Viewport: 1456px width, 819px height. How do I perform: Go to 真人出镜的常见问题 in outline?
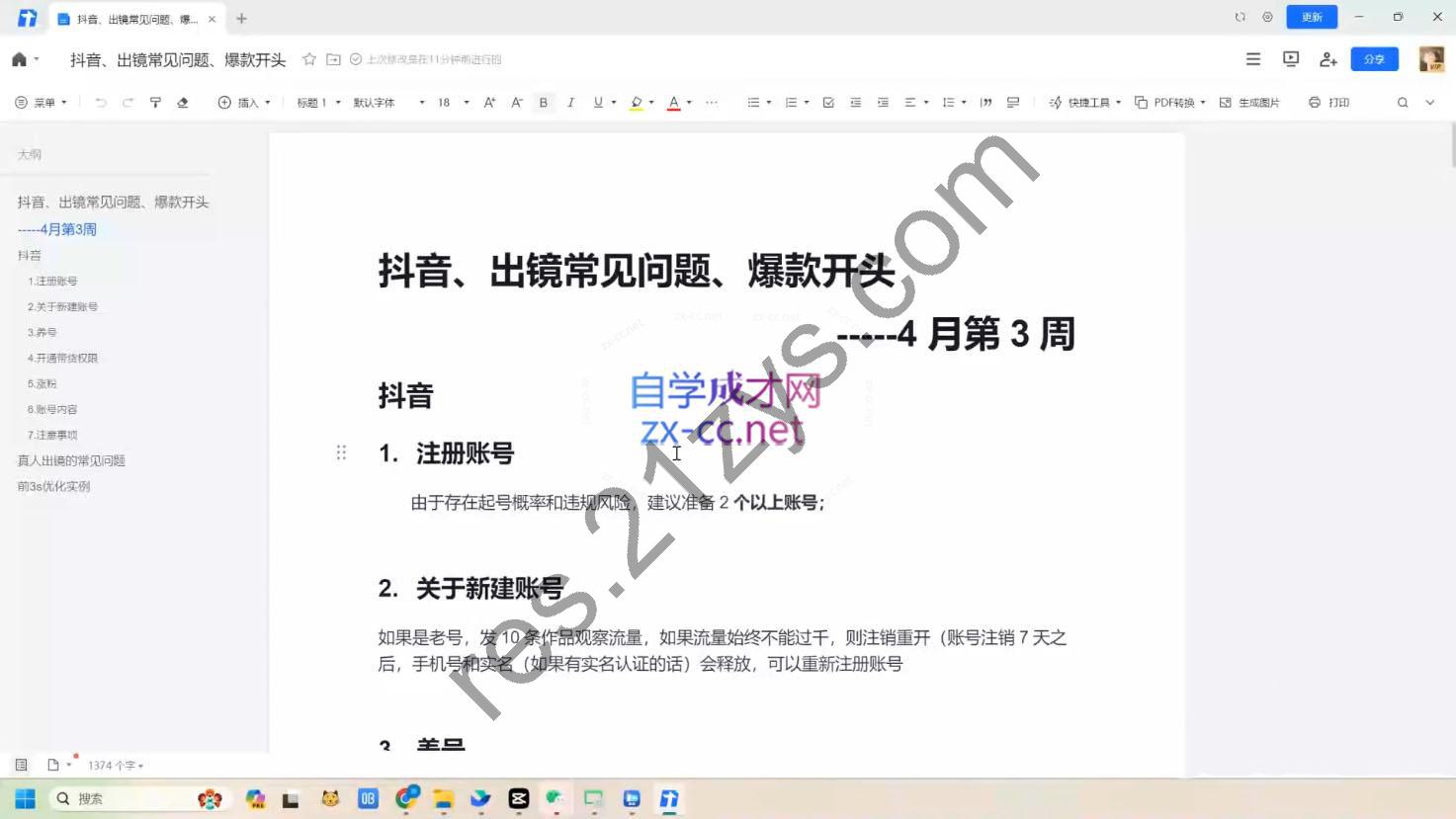[71, 460]
